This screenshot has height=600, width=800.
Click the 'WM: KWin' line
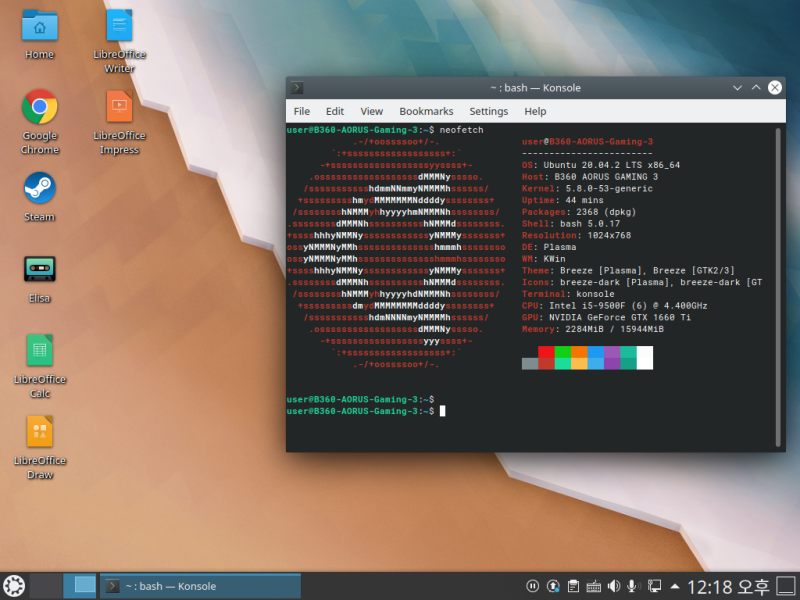543,259
